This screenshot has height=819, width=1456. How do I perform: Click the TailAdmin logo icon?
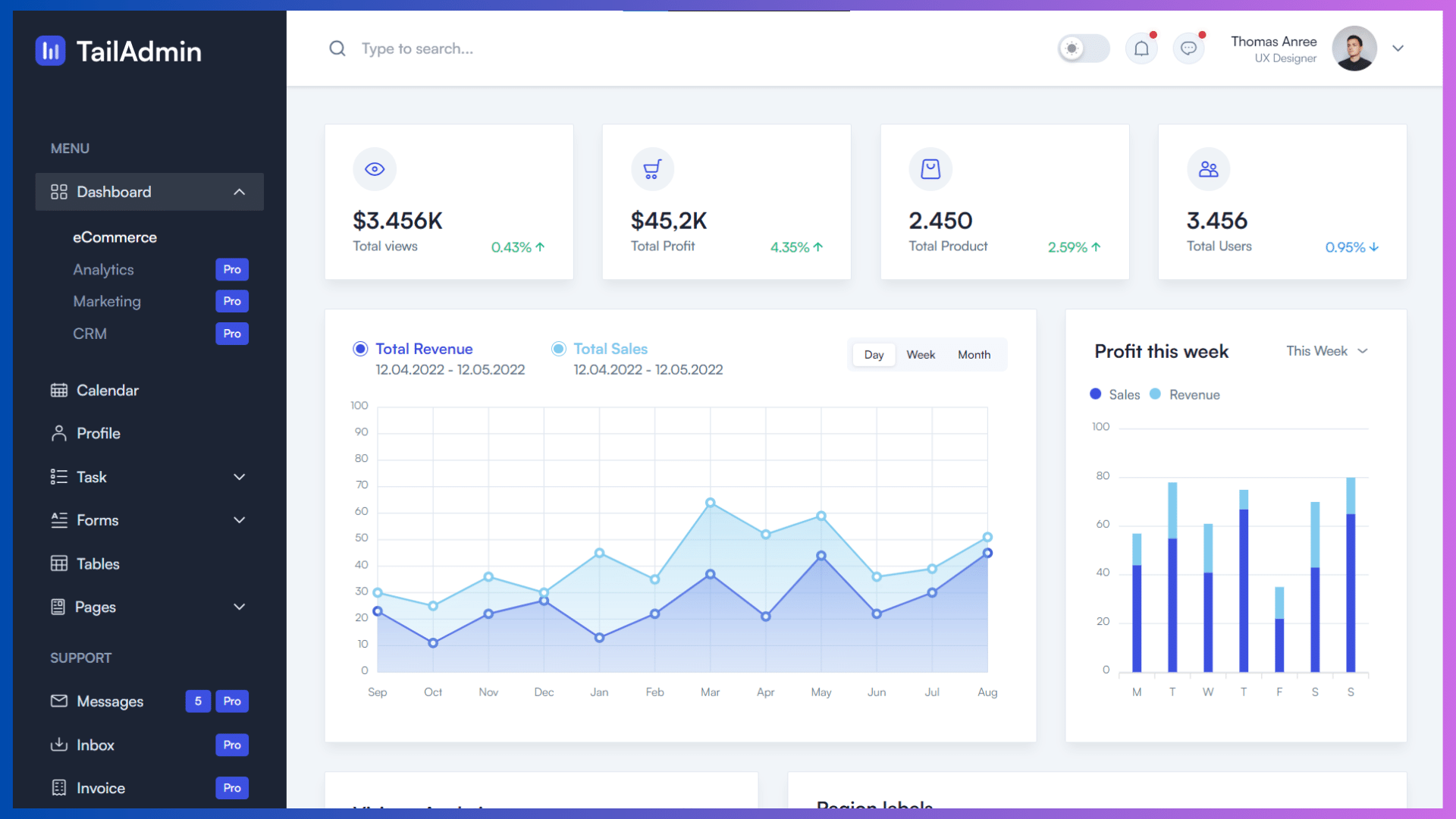coord(50,51)
